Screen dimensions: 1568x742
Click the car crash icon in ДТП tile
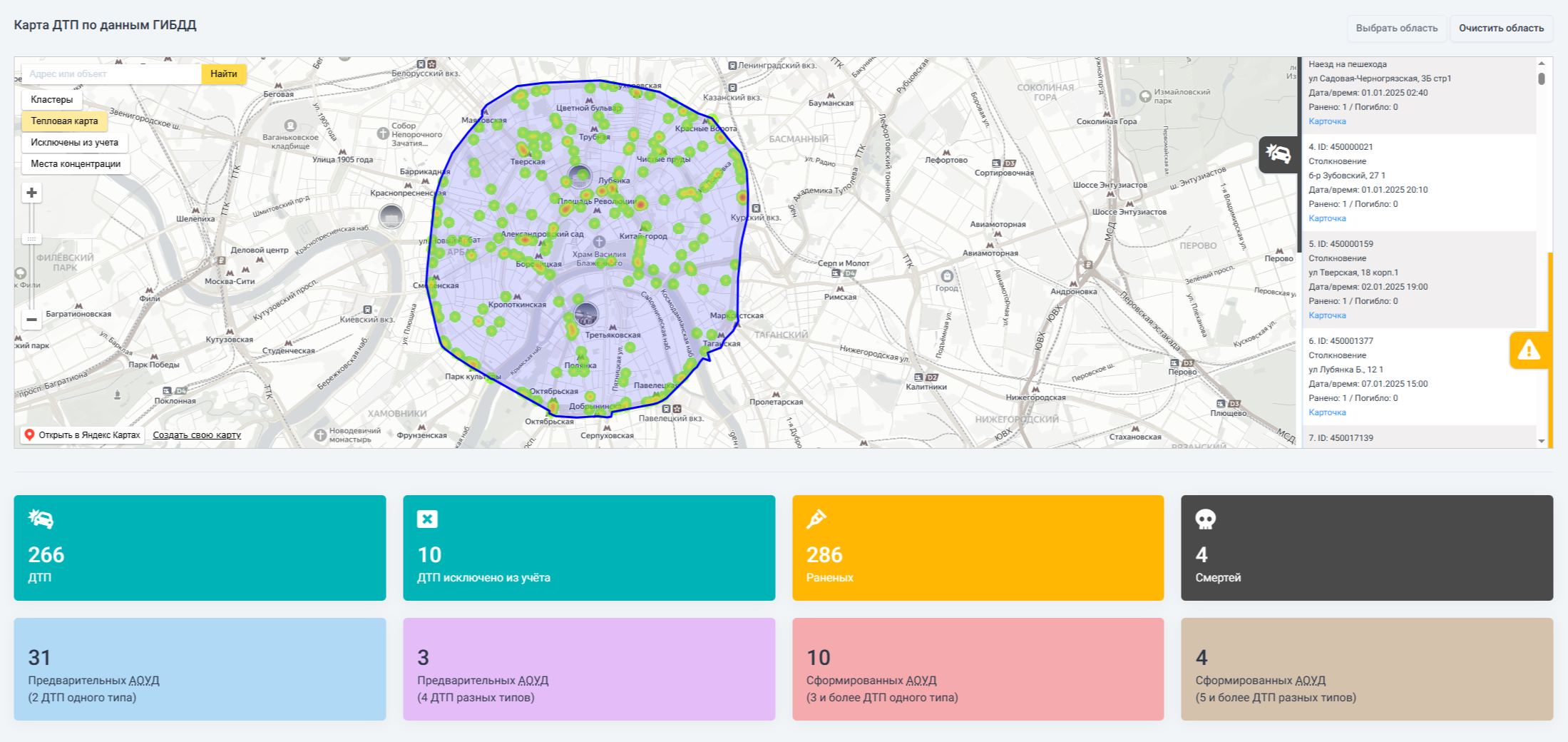[x=41, y=519]
